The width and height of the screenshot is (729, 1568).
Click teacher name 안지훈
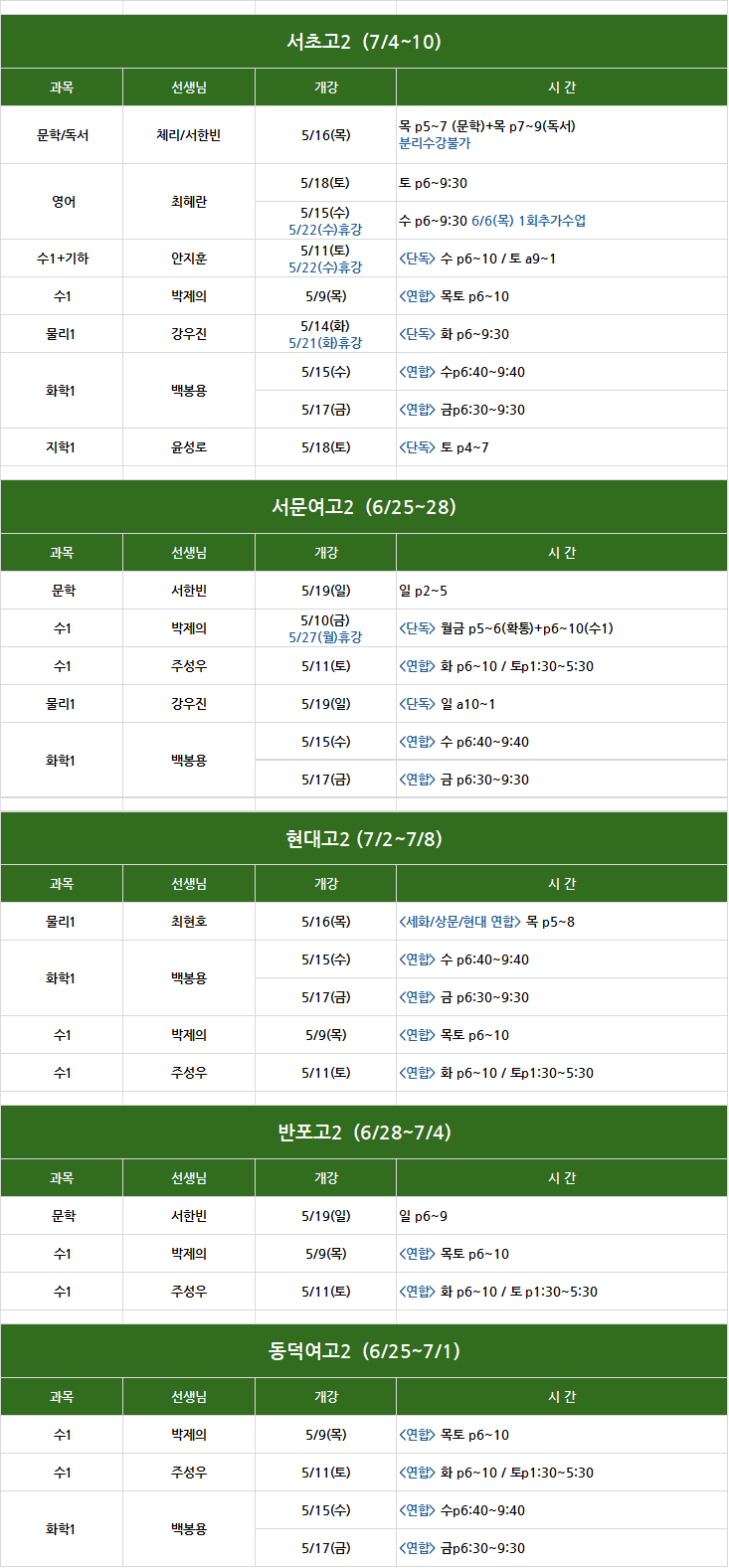pyautogui.click(x=189, y=259)
